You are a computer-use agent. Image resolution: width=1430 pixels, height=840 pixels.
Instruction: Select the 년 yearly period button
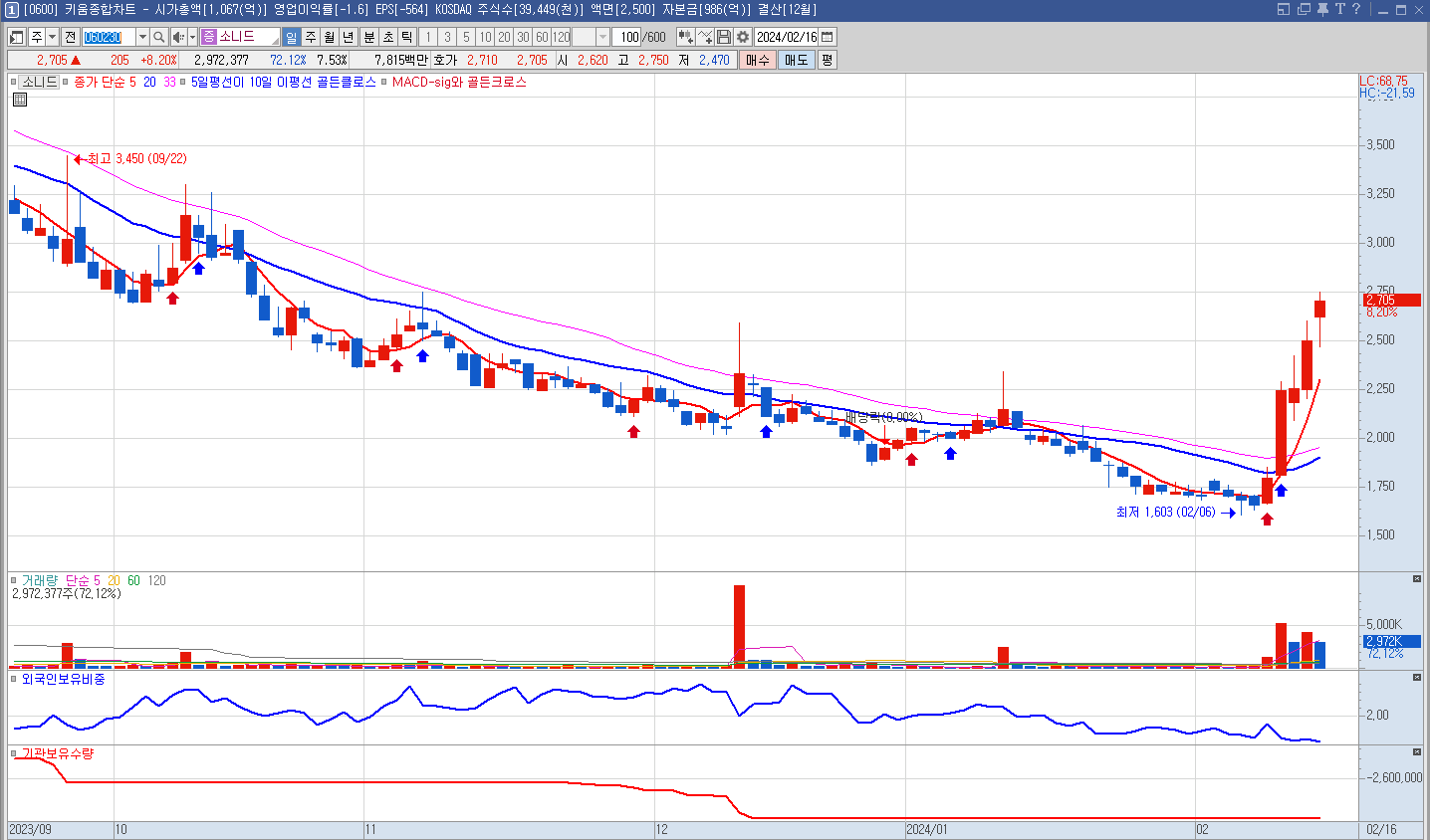coord(349,37)
